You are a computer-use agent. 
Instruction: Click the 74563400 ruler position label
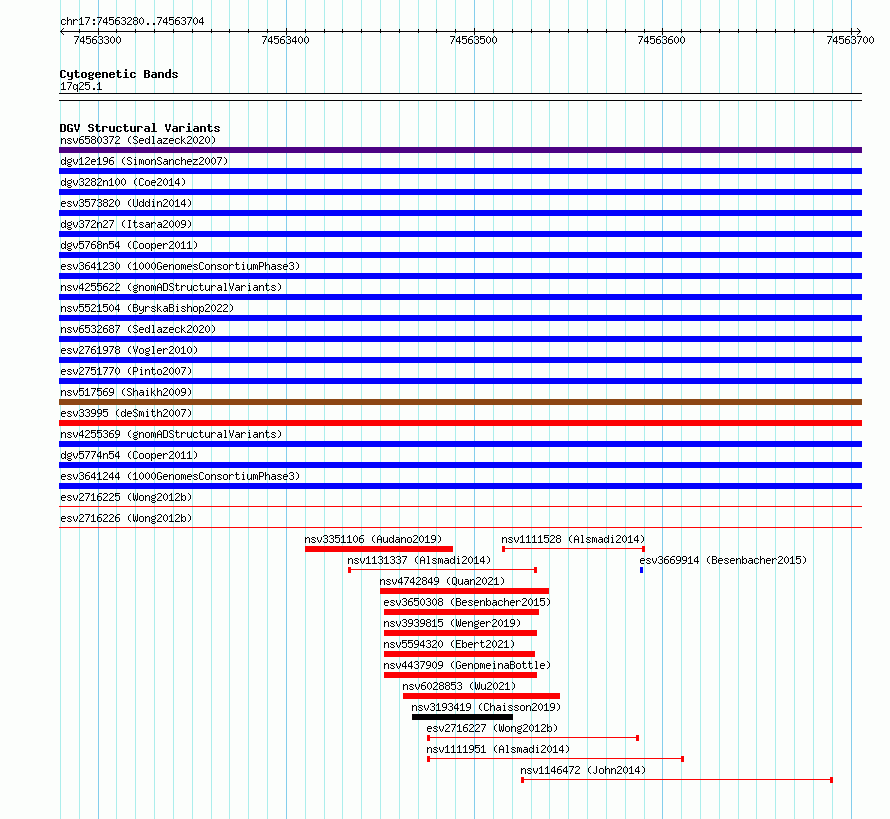(286, 40)
